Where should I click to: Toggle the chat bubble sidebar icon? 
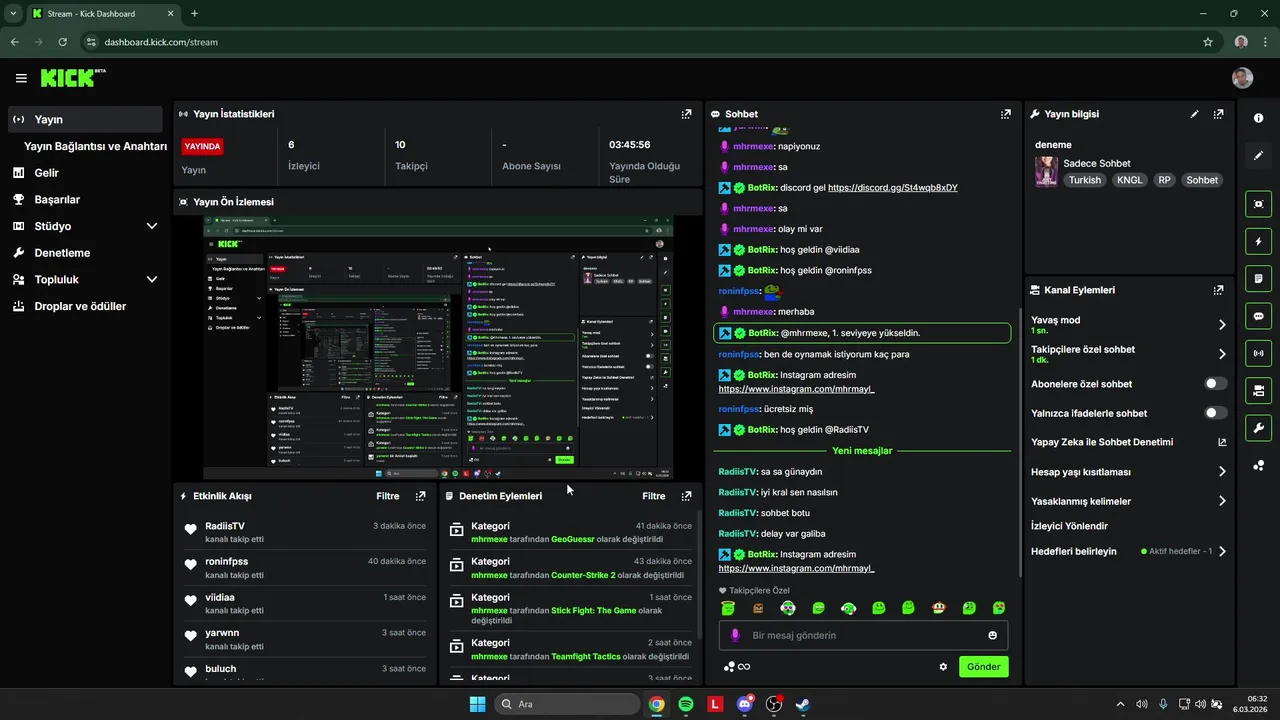point(1258,316)
